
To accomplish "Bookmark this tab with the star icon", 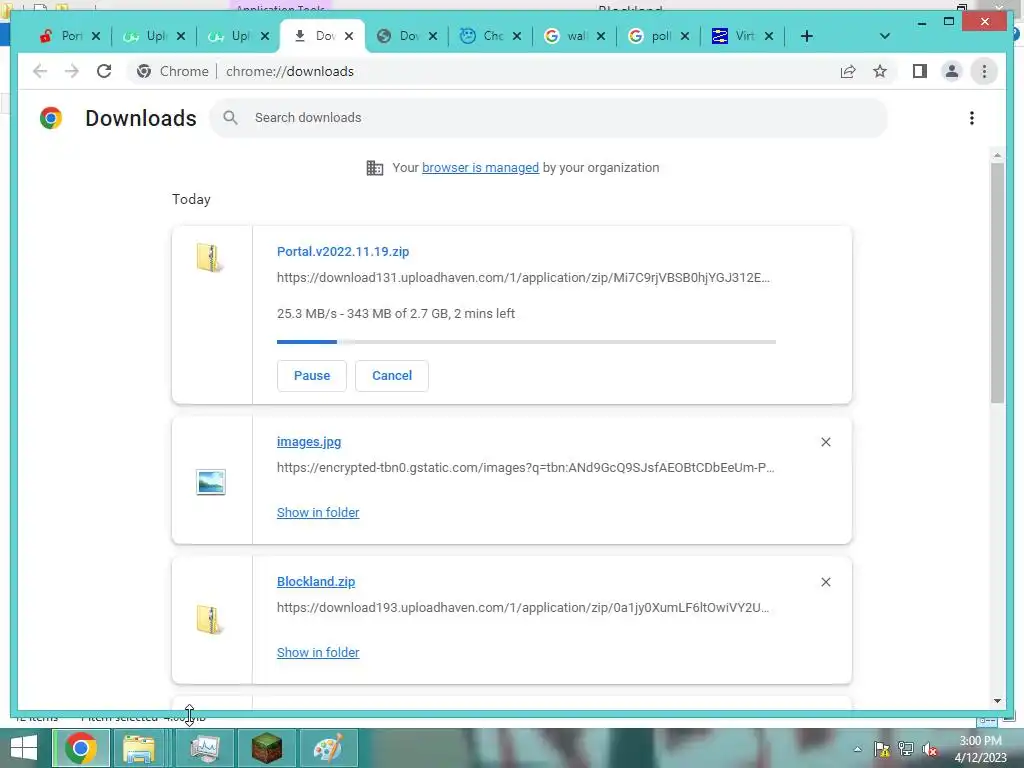I will pyautogui.click(x=880, y=71).
